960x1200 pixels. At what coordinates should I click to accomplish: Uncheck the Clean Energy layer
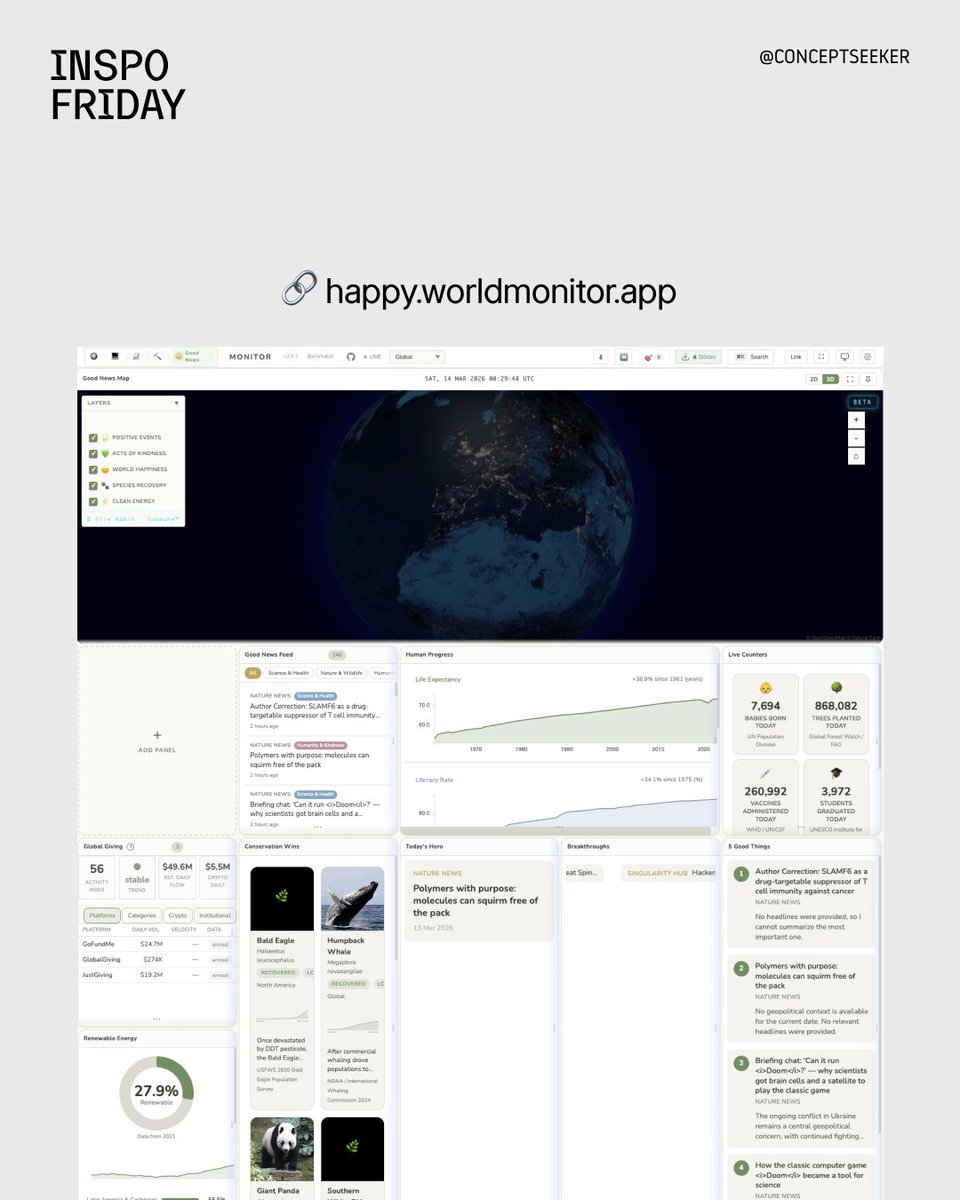click(x=93, y=501)
